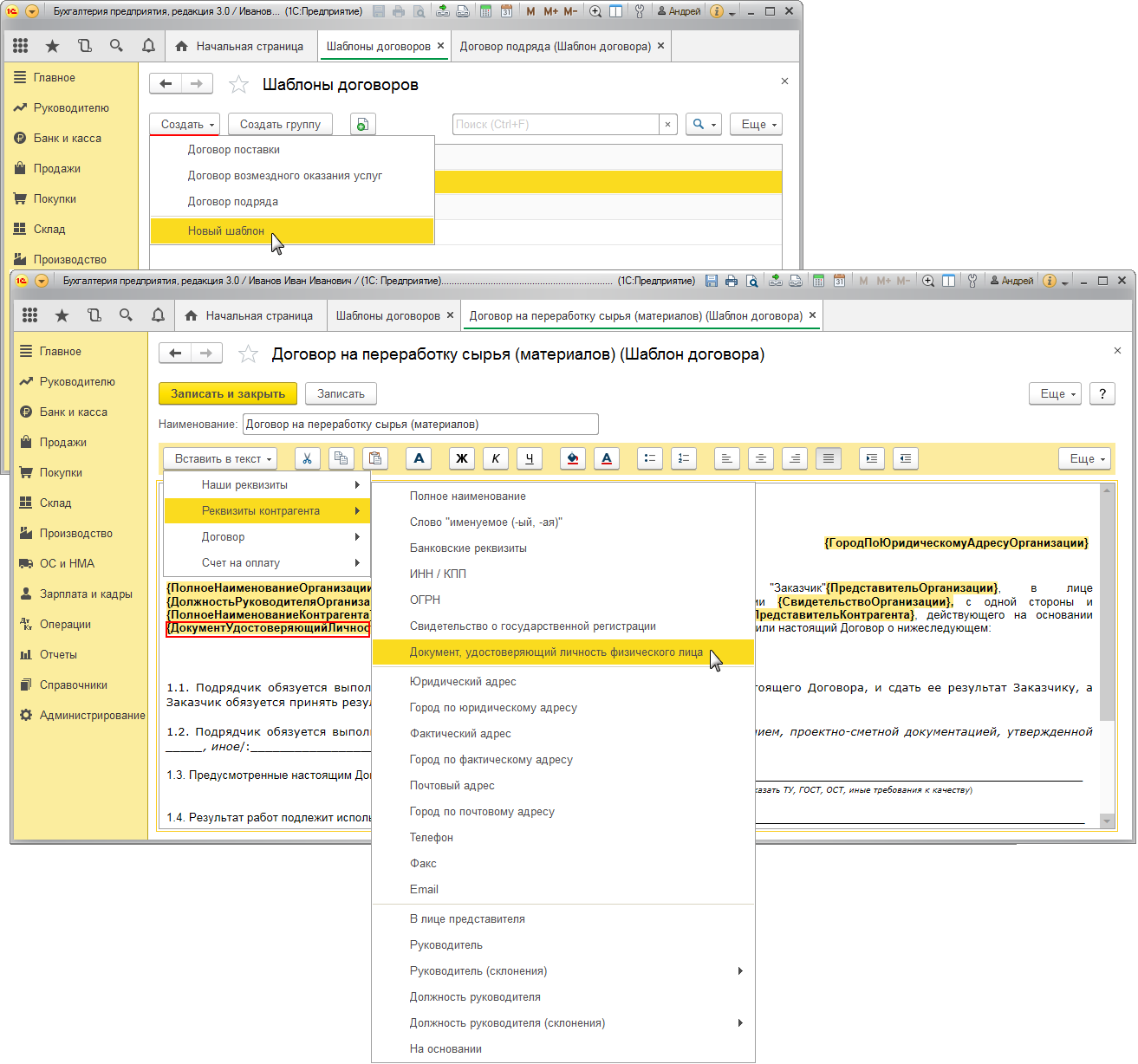This screenshot has width=1138, height=1064.
Task: Open sections menu grid icon in front window
Action: pos(30,315)
